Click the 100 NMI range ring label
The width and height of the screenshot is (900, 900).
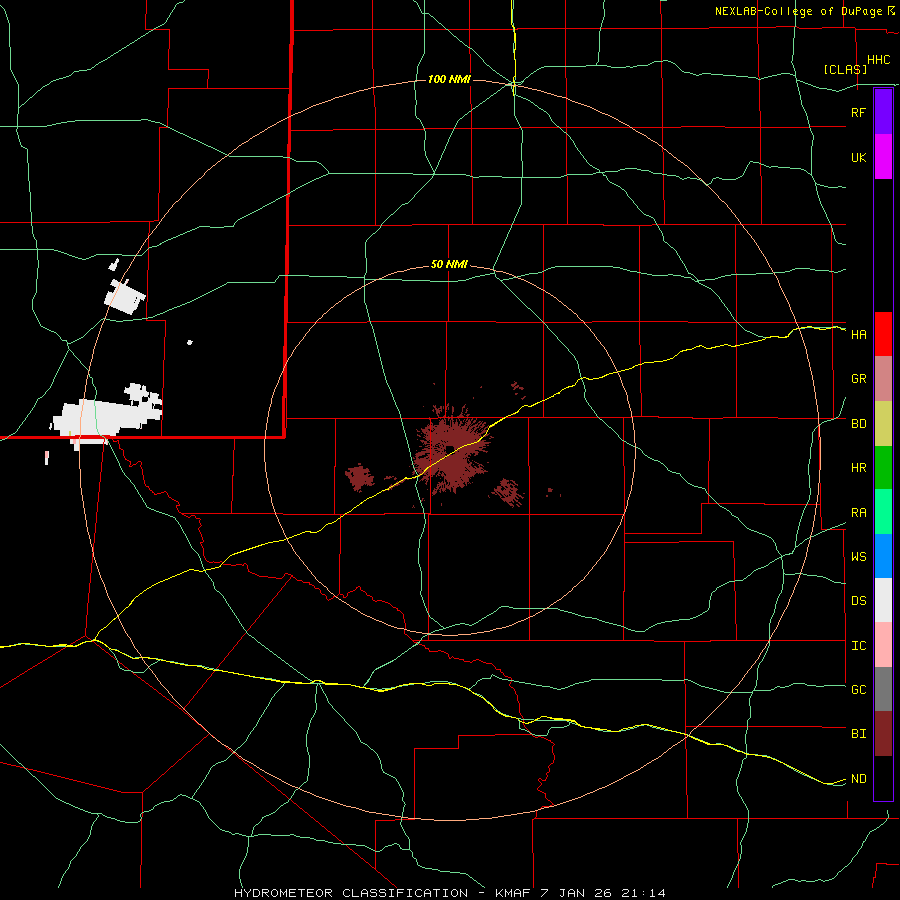(449, 79)
